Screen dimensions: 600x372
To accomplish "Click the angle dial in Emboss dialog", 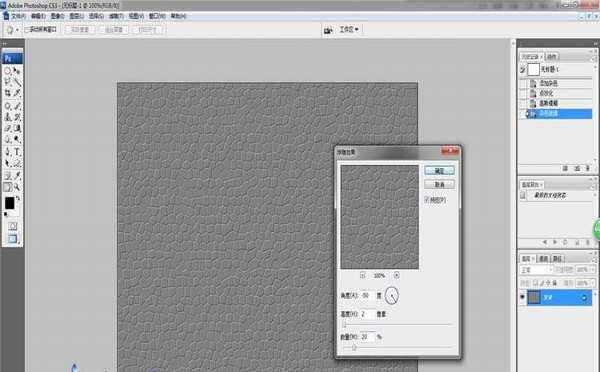I will coord(391,295).
